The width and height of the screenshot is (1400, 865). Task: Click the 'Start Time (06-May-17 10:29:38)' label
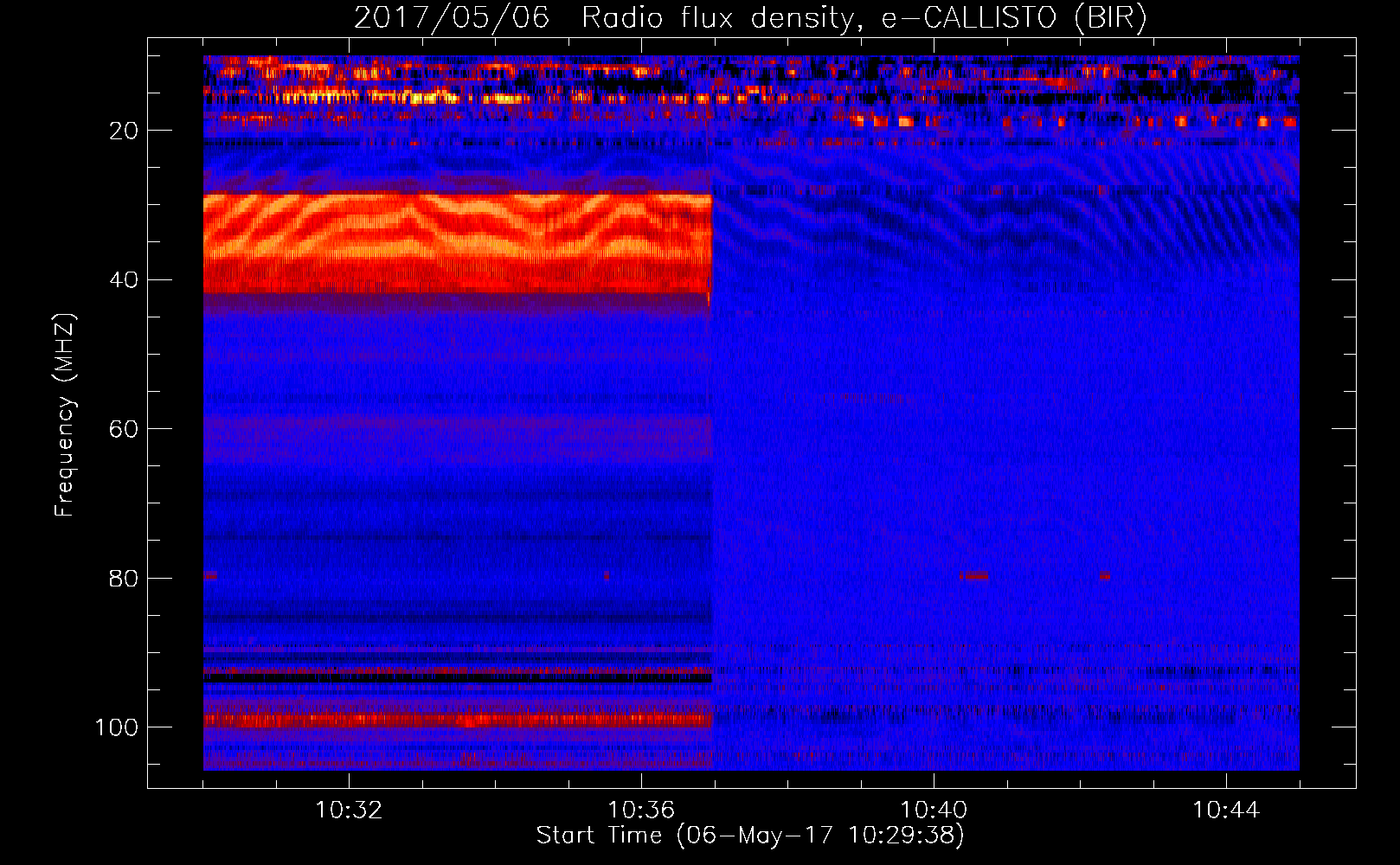tap(750, 836)
